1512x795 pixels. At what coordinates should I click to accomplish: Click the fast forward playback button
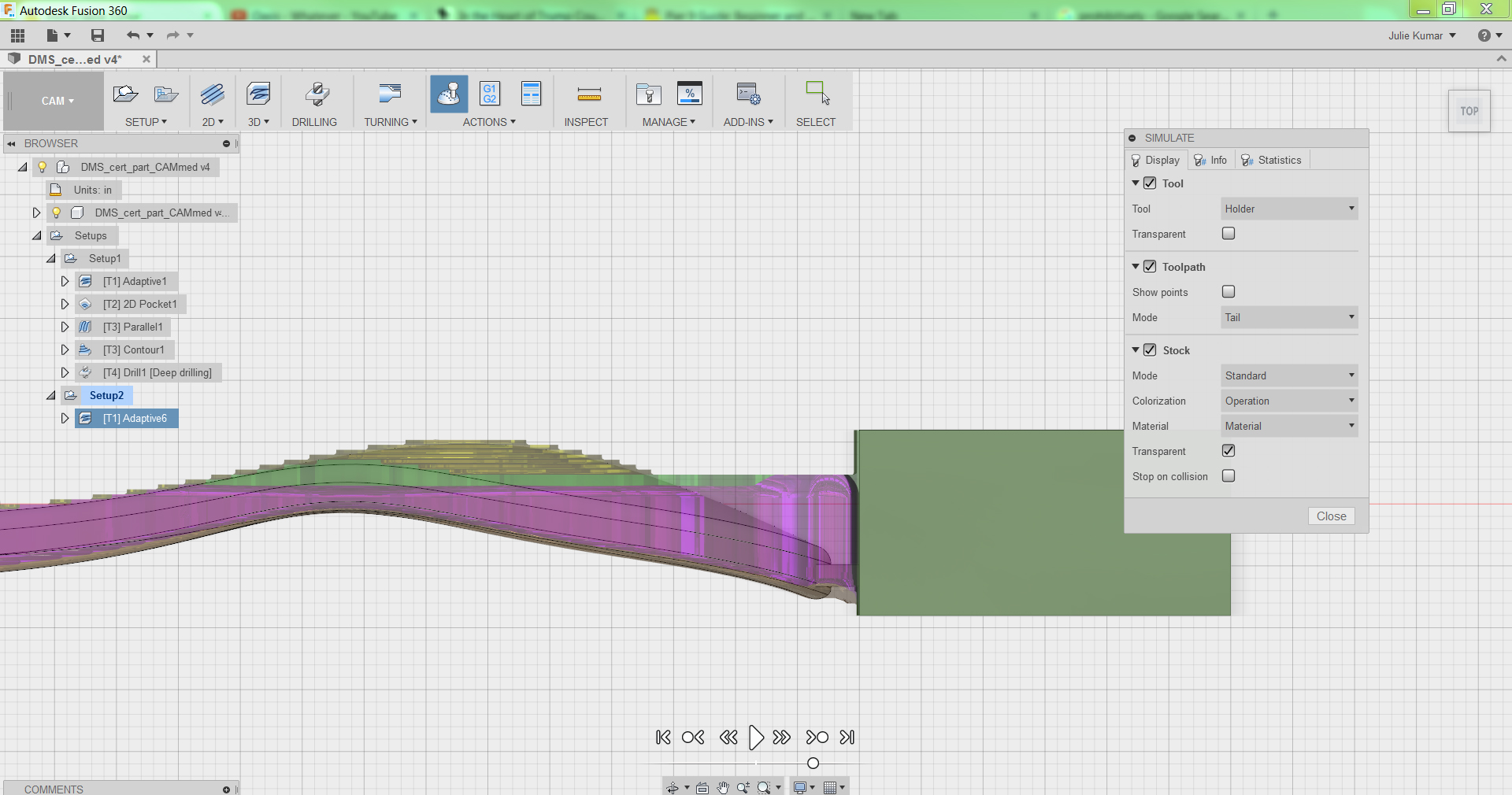point(782,738)
